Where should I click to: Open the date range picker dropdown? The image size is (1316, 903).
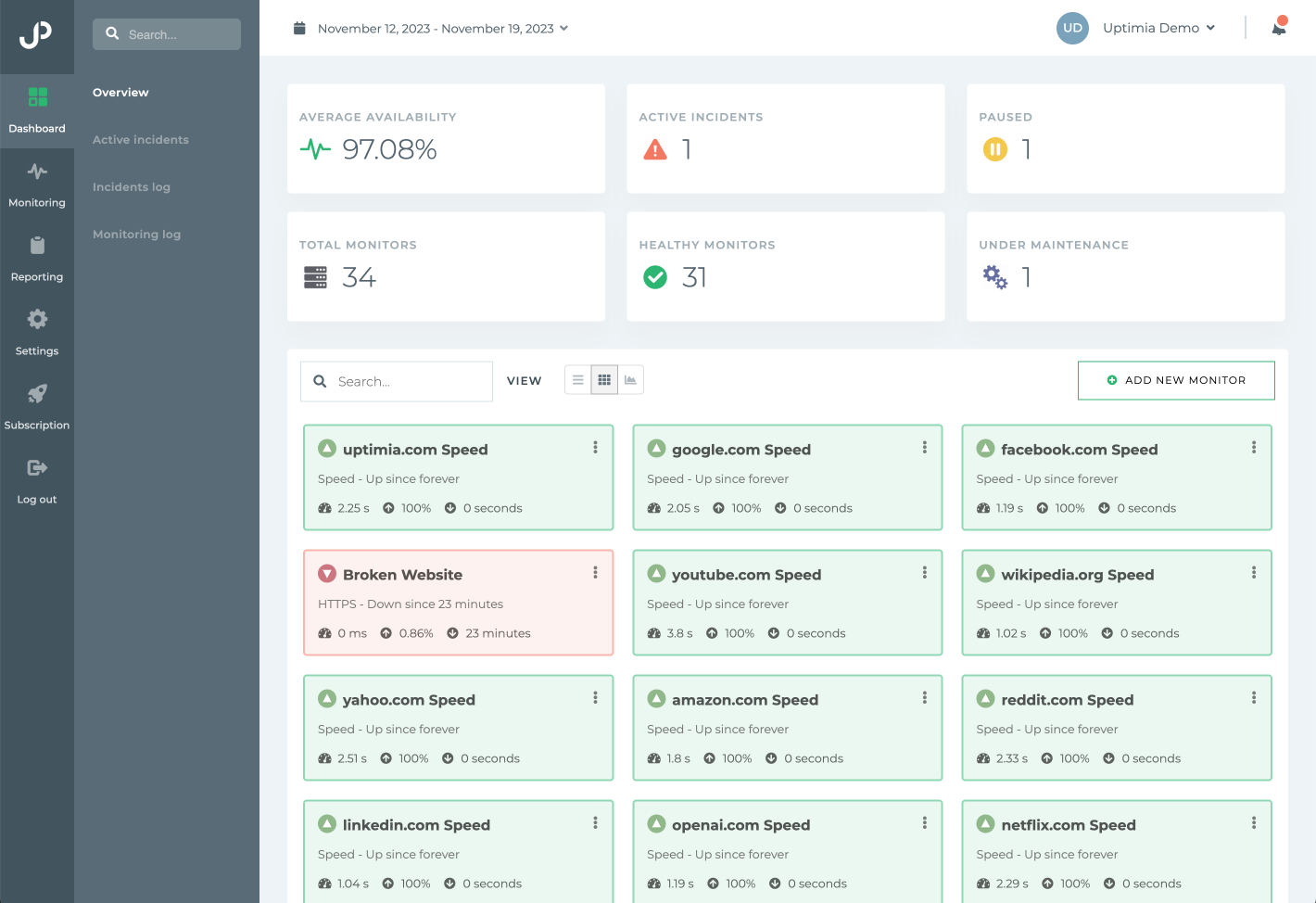442,28
